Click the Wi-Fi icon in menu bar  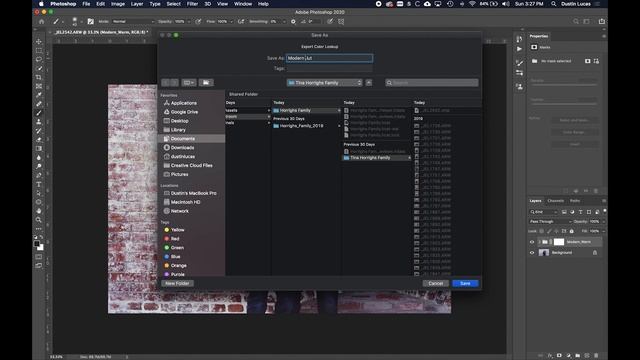[472, 4]
